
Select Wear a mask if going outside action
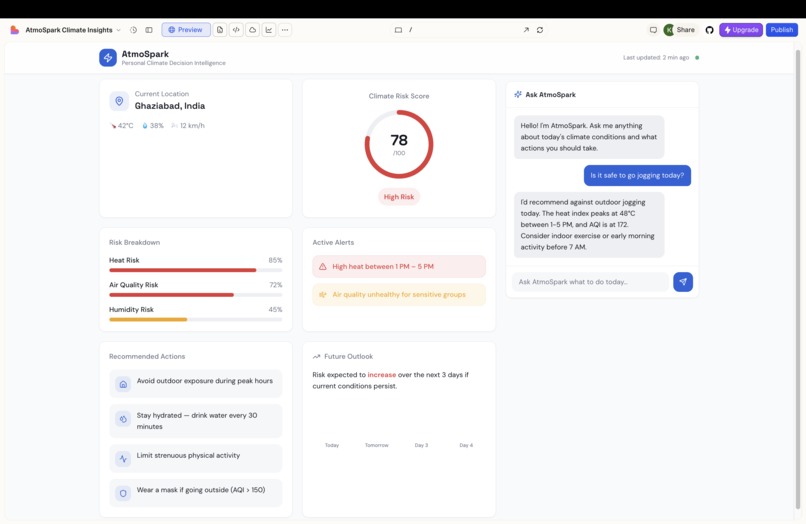195,493
